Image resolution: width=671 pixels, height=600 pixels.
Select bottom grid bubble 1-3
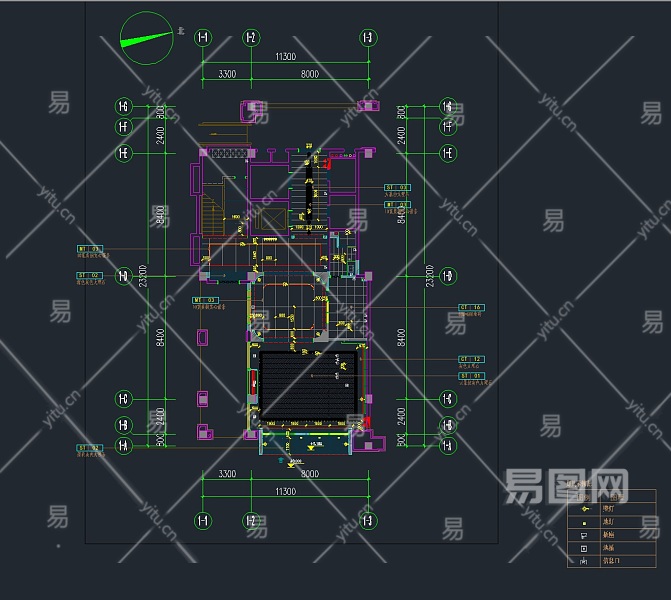click(x=368, y=521)
